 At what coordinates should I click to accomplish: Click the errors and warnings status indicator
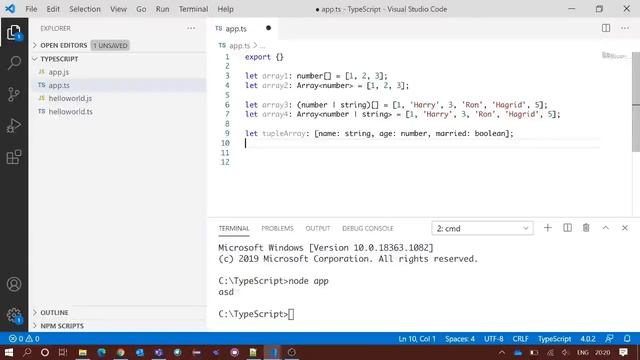24,339
